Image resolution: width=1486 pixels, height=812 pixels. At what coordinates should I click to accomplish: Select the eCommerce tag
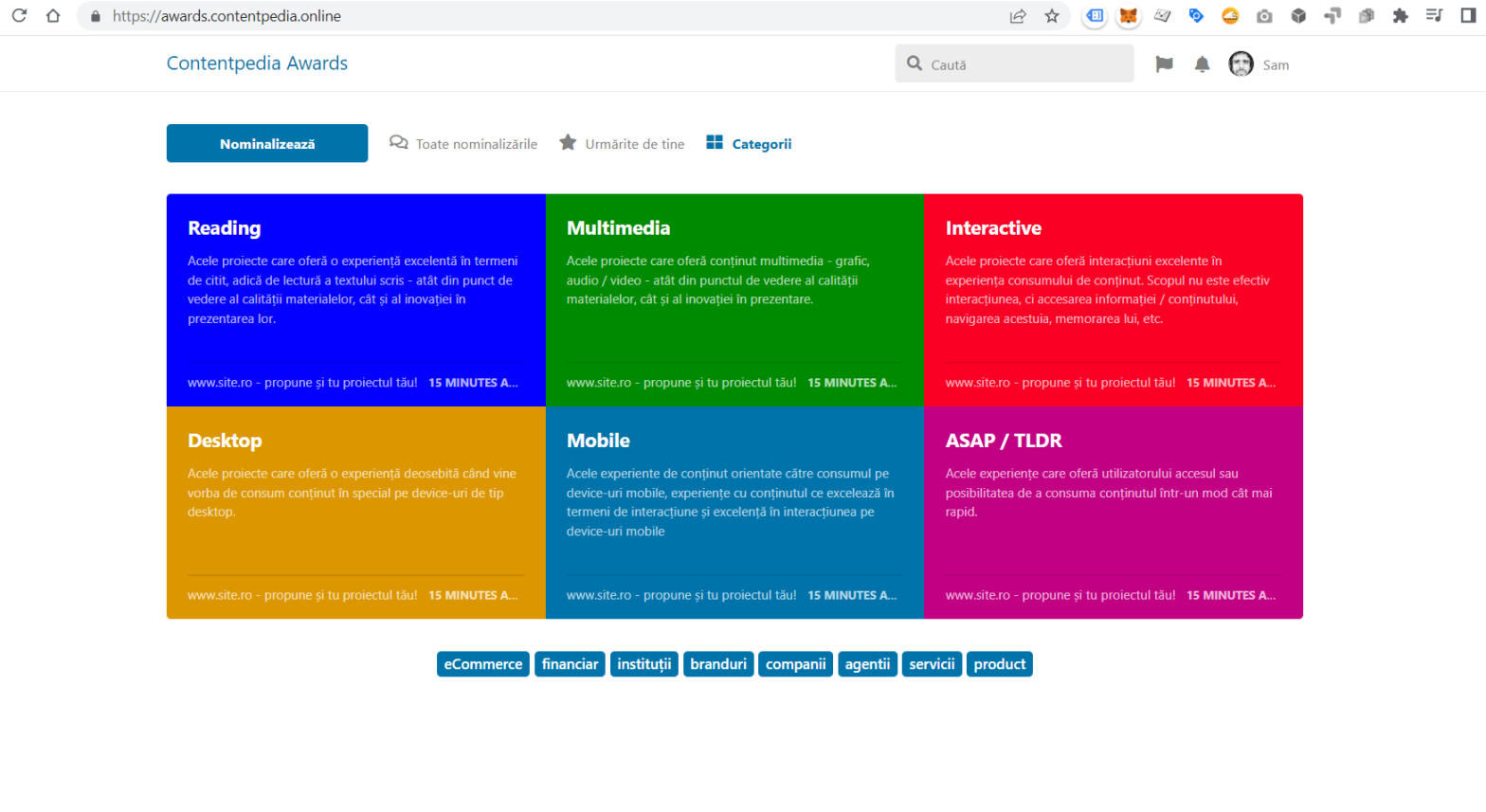click(482, 664)
